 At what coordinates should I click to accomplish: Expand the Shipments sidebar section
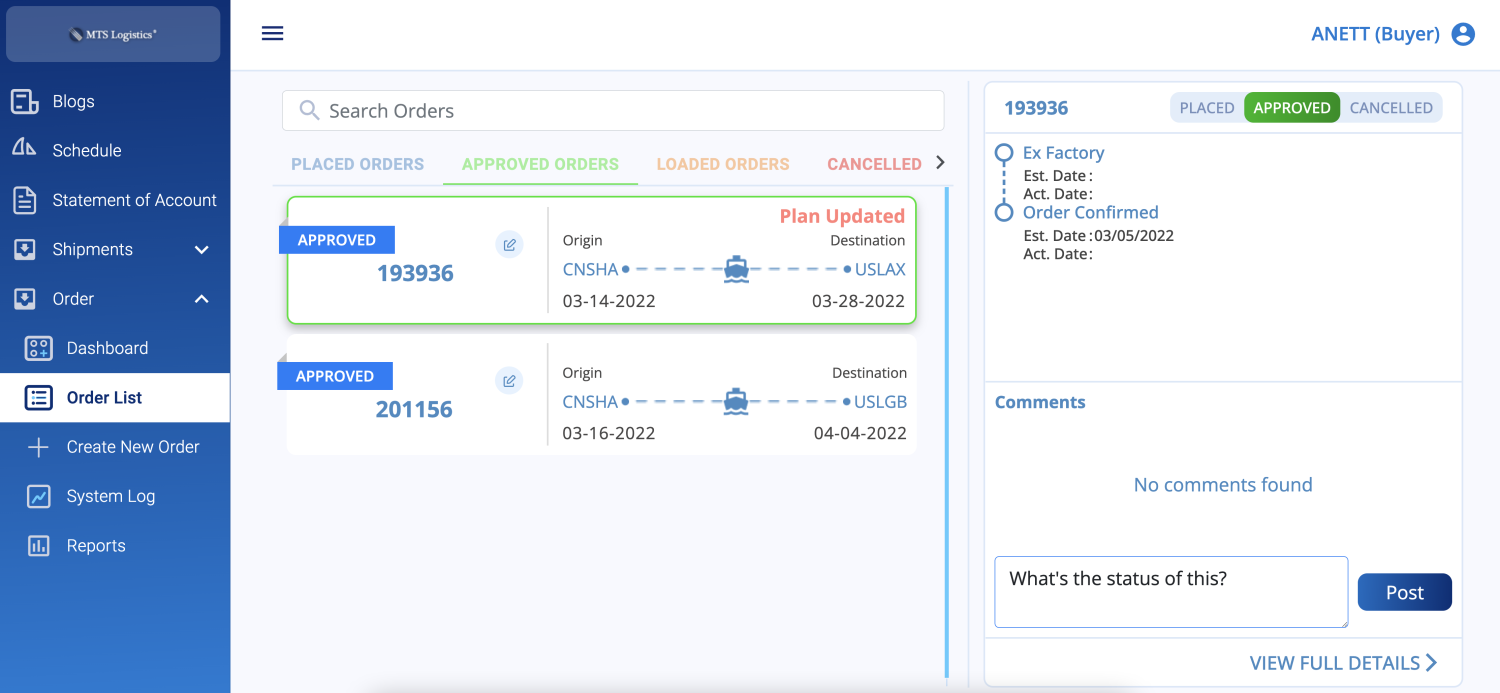pyautogui.click(x=200, y=249)
